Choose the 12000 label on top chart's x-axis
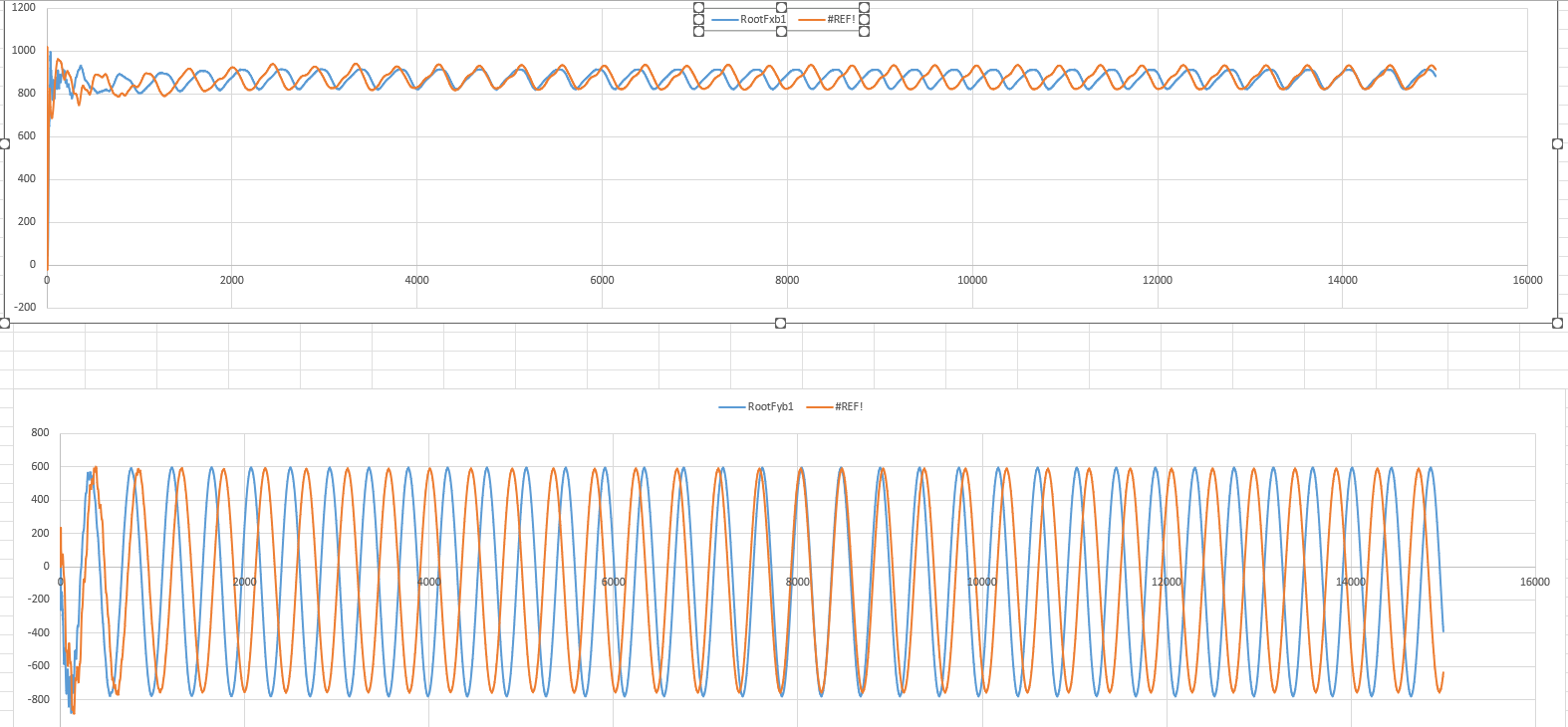This screenshot has width=1568, height=727. (x=1158, y=280)
